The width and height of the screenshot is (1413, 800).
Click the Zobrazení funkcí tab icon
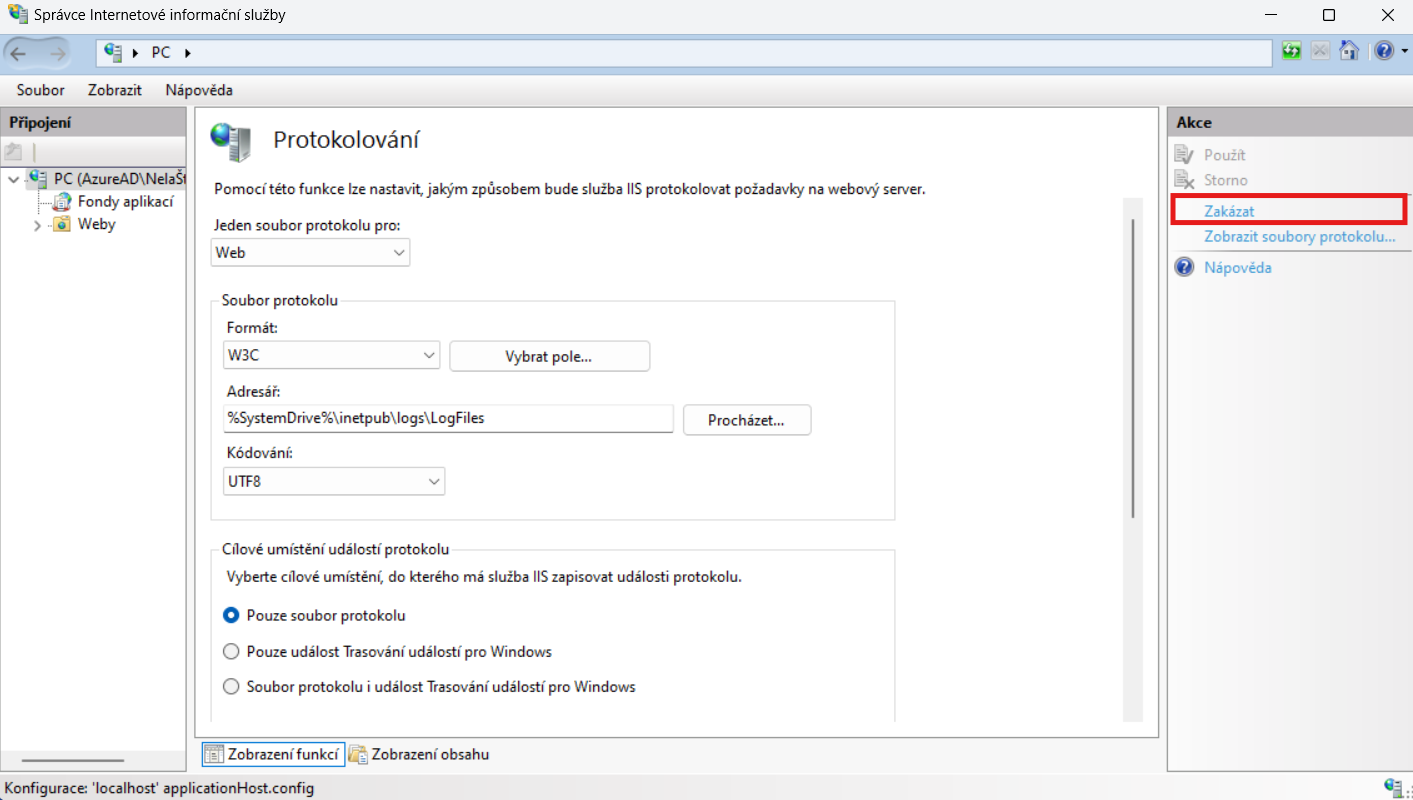[x=213, y=754]
